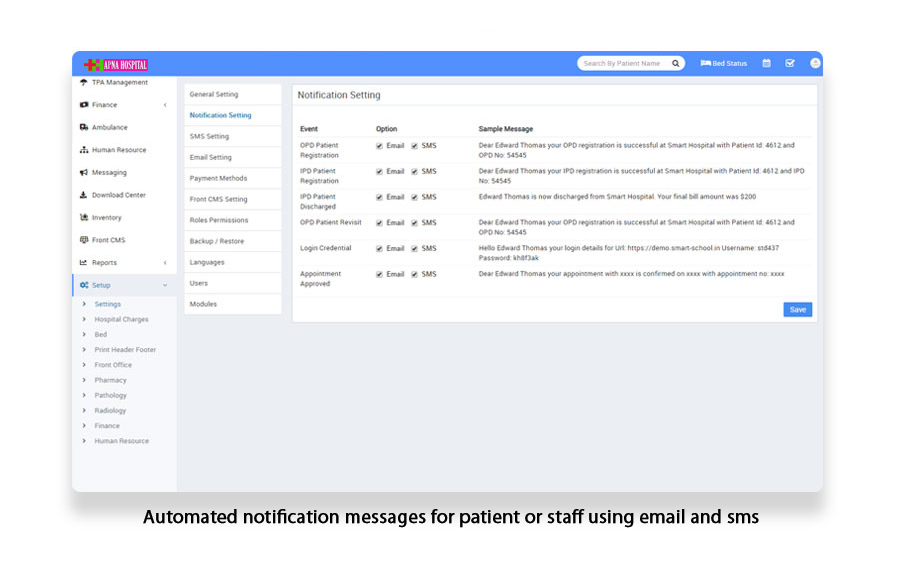900x572 pixels.
Task: Toggle Email for IPD Patient Registration
Action: (x=379, y=172)
